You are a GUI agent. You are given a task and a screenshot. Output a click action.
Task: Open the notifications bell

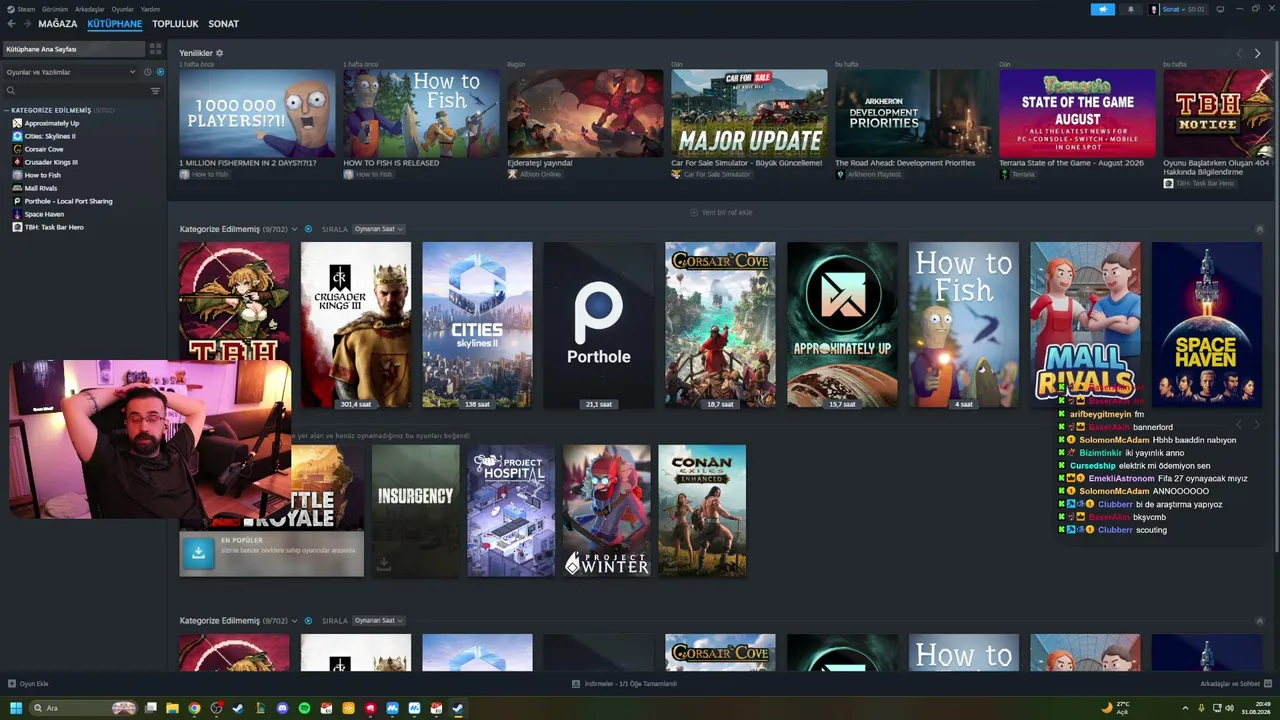[x=1131, y=9]
